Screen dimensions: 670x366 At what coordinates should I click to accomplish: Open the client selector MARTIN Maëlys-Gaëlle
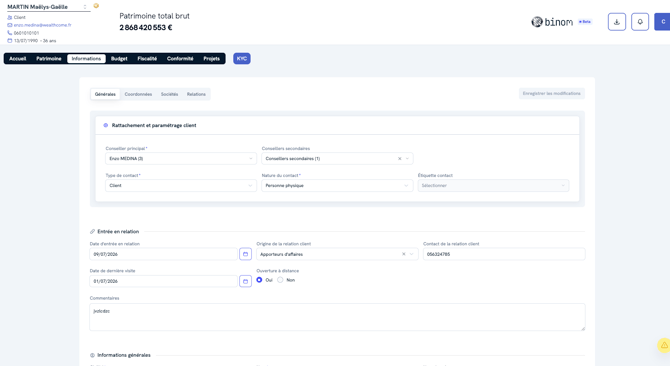[49, 7]
